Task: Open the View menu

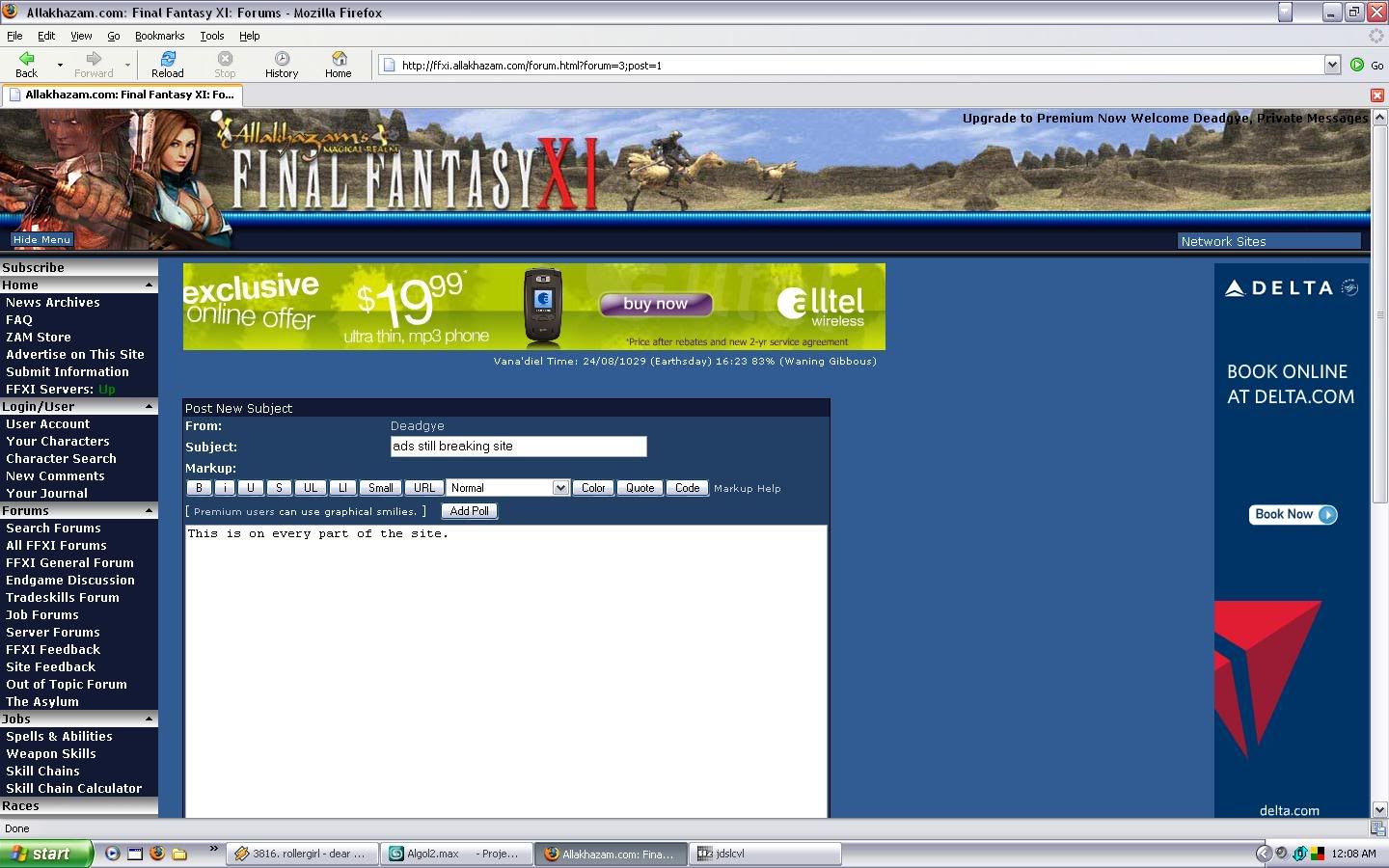Action: click(x=81, y=36)
